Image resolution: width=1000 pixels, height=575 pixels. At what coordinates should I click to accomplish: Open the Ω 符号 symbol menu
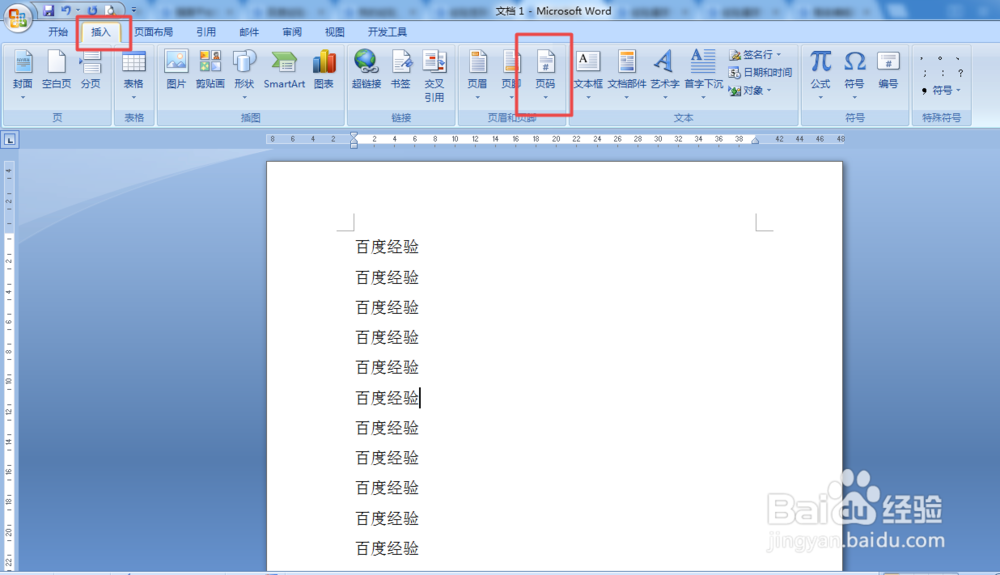[855, 74]
